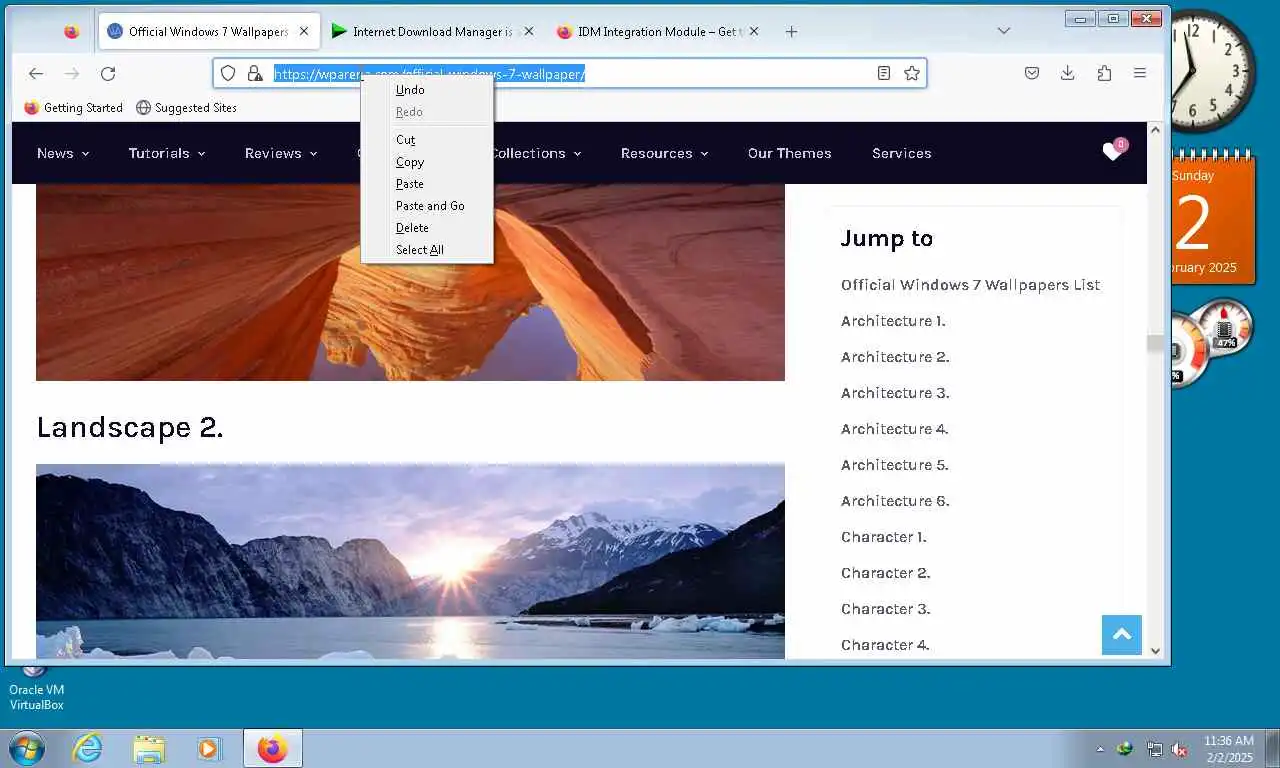The width and height of the screenshot is (1280, 768).
Task: Expand the Reviews navigation dropdown
Action: point(281,153)
